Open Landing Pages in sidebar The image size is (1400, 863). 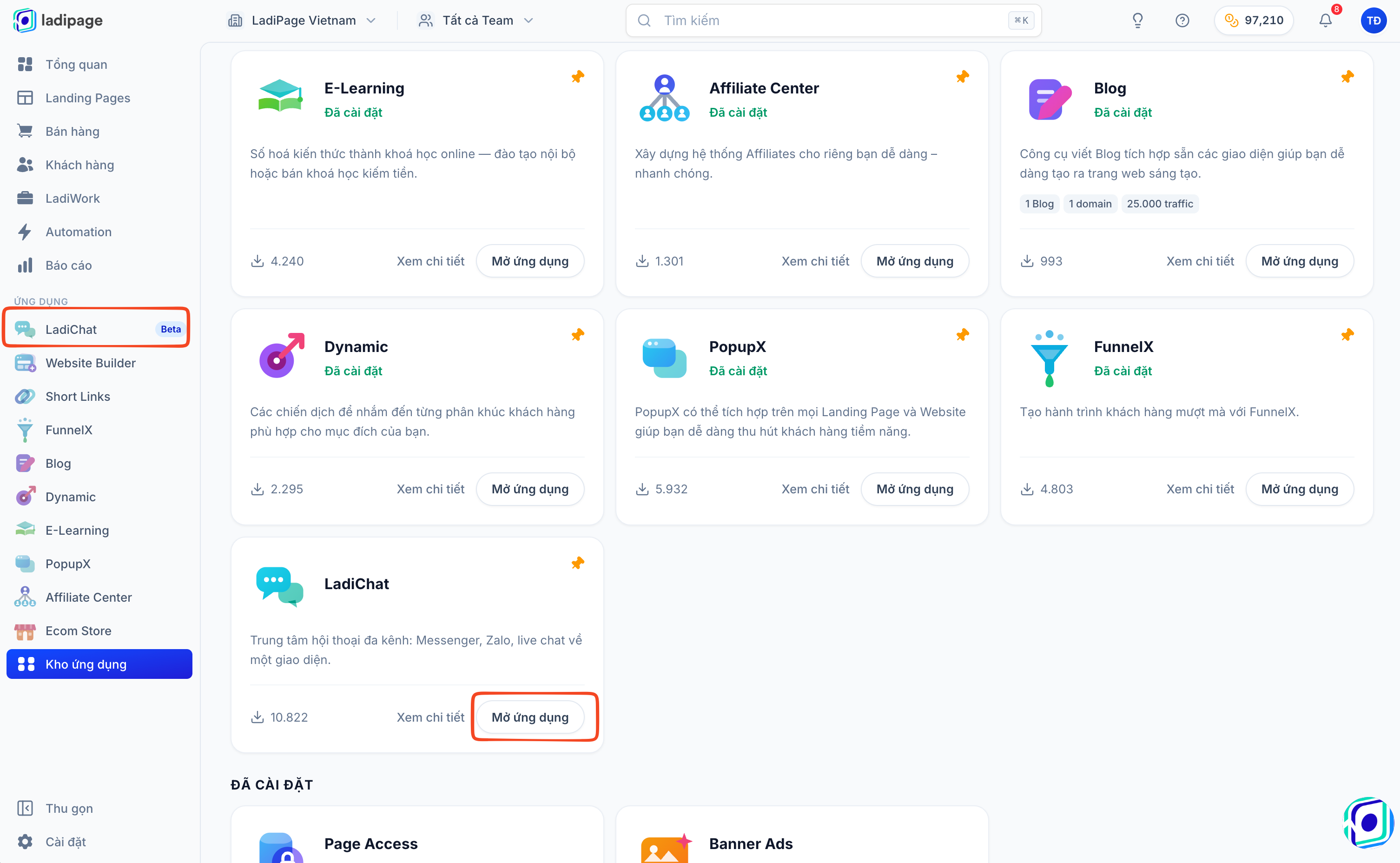[99, 98]
